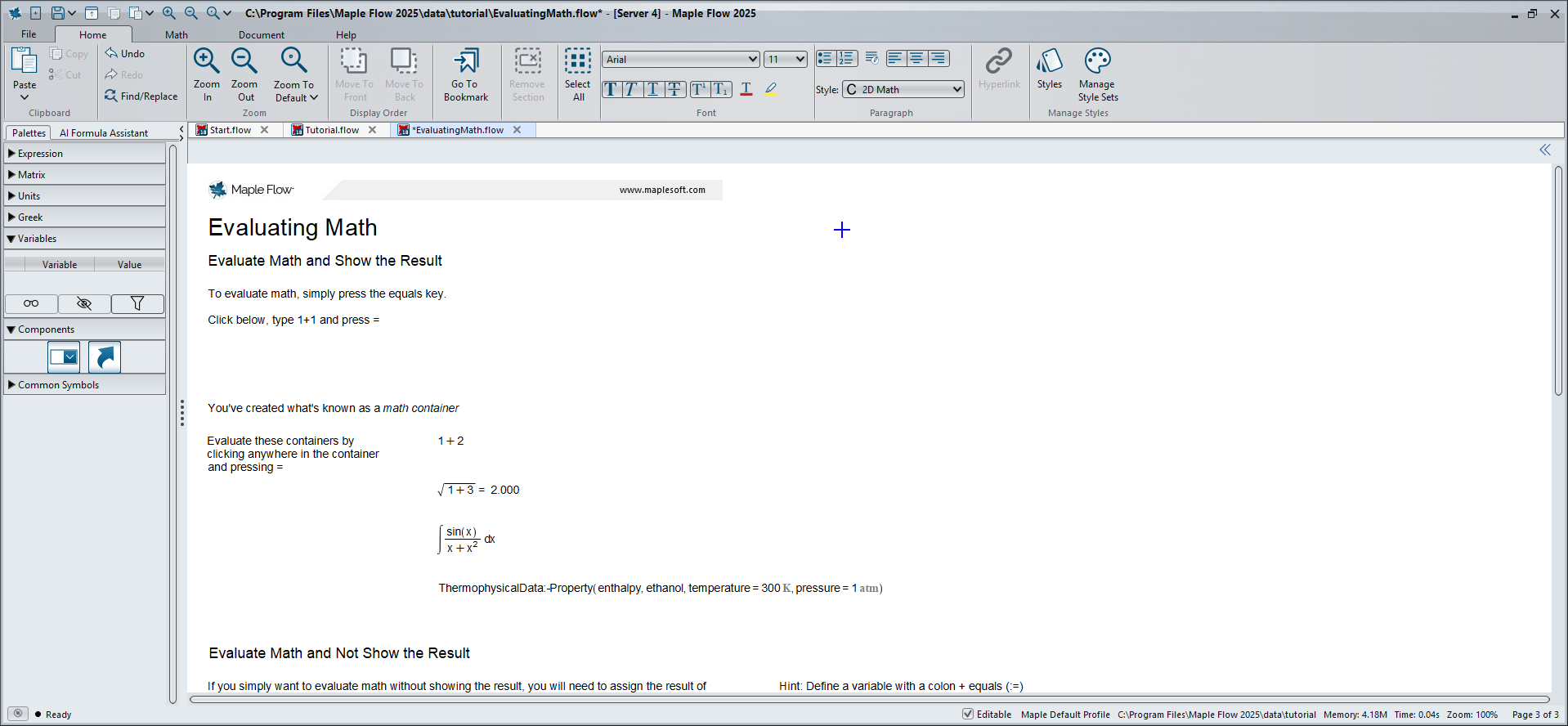
Task: Open Manage Style Sets palette icon
Action: click(x=1097, y=61)
